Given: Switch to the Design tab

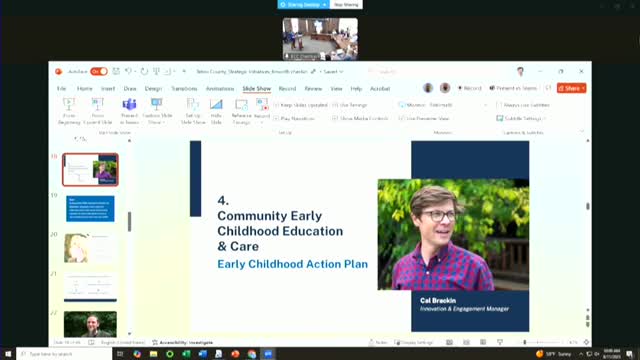Looking at the screenshot, I should tap(153, 89).
